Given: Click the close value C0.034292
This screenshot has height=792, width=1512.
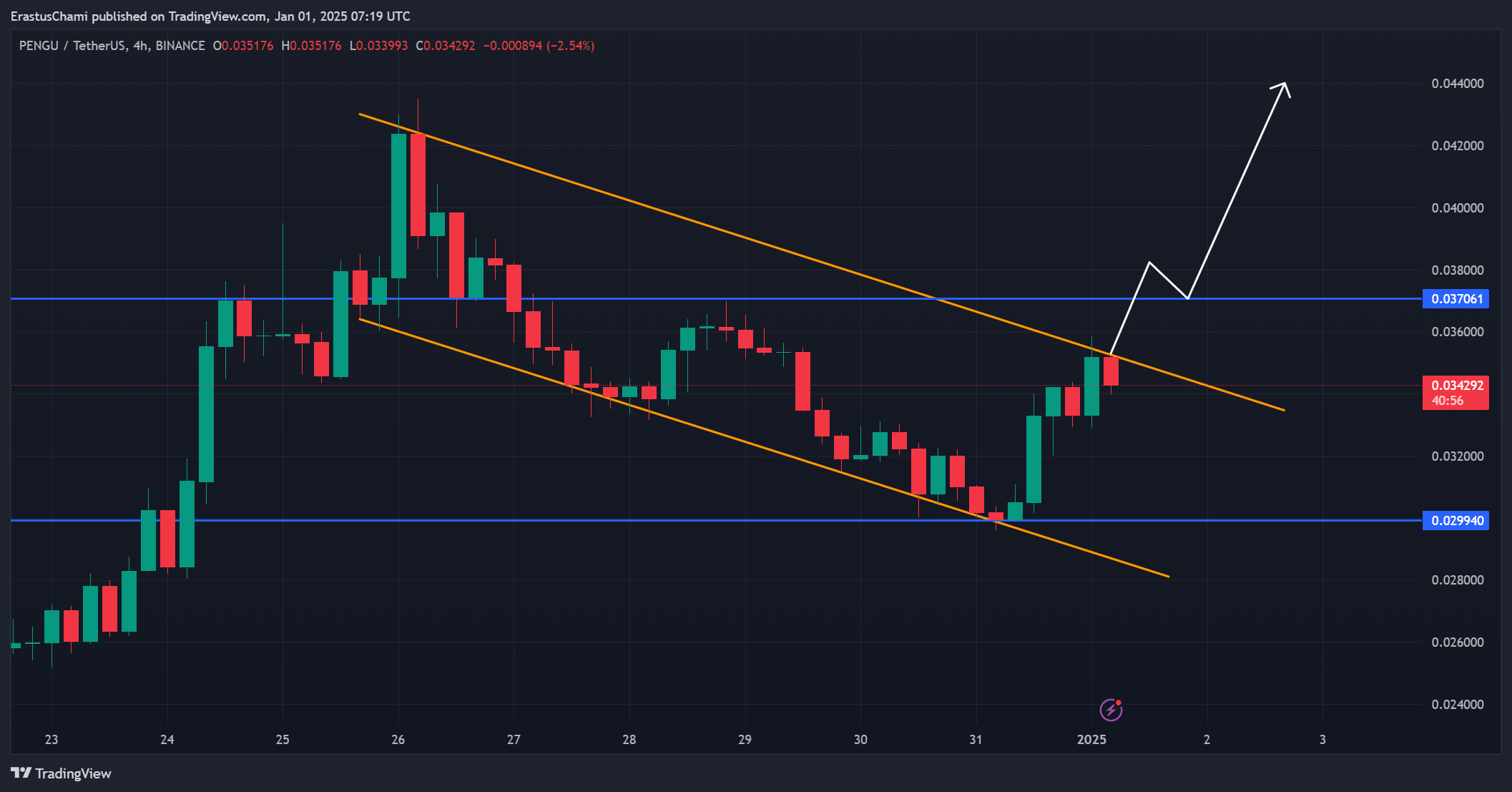Looking at the screenshot, I should 446,46.
